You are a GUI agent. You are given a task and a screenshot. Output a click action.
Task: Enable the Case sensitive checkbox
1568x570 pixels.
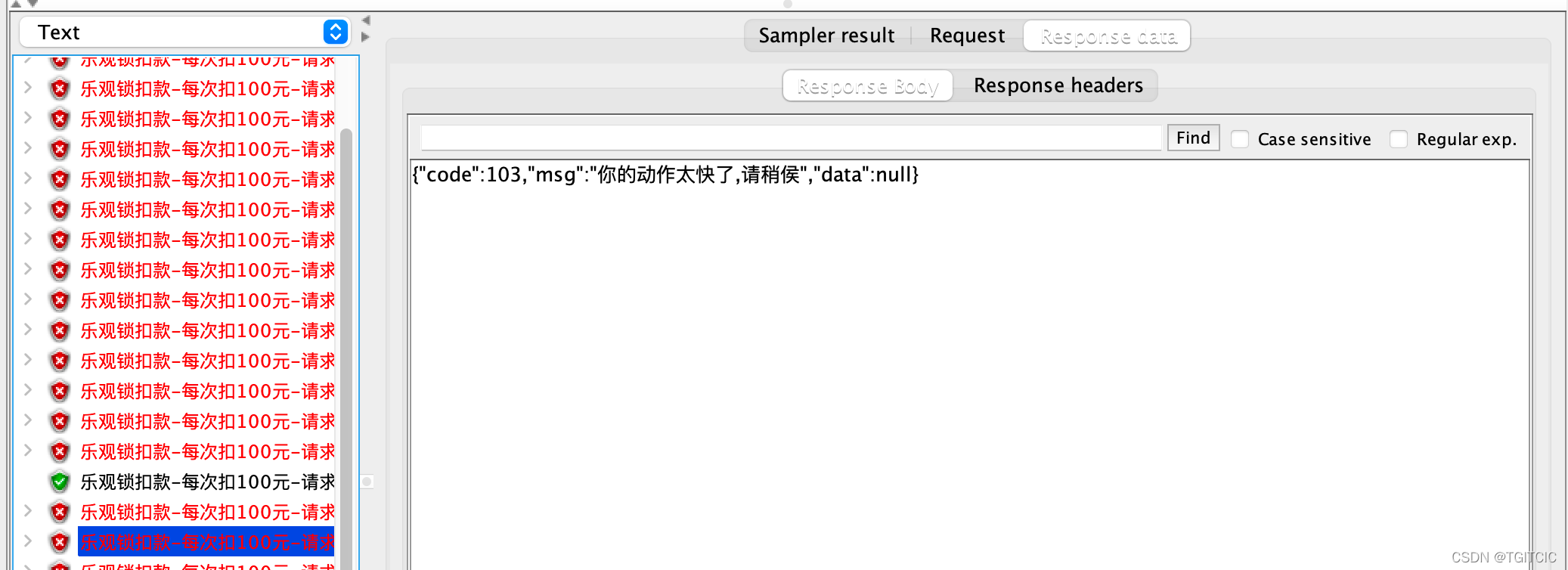point(1240,139)
